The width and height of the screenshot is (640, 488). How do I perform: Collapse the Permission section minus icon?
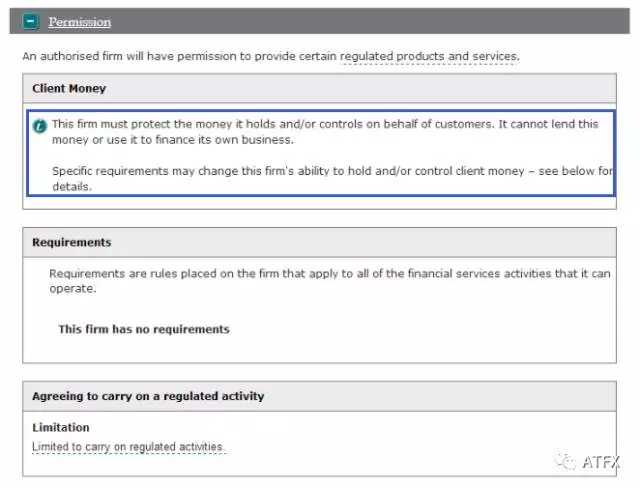pos(31,21)
